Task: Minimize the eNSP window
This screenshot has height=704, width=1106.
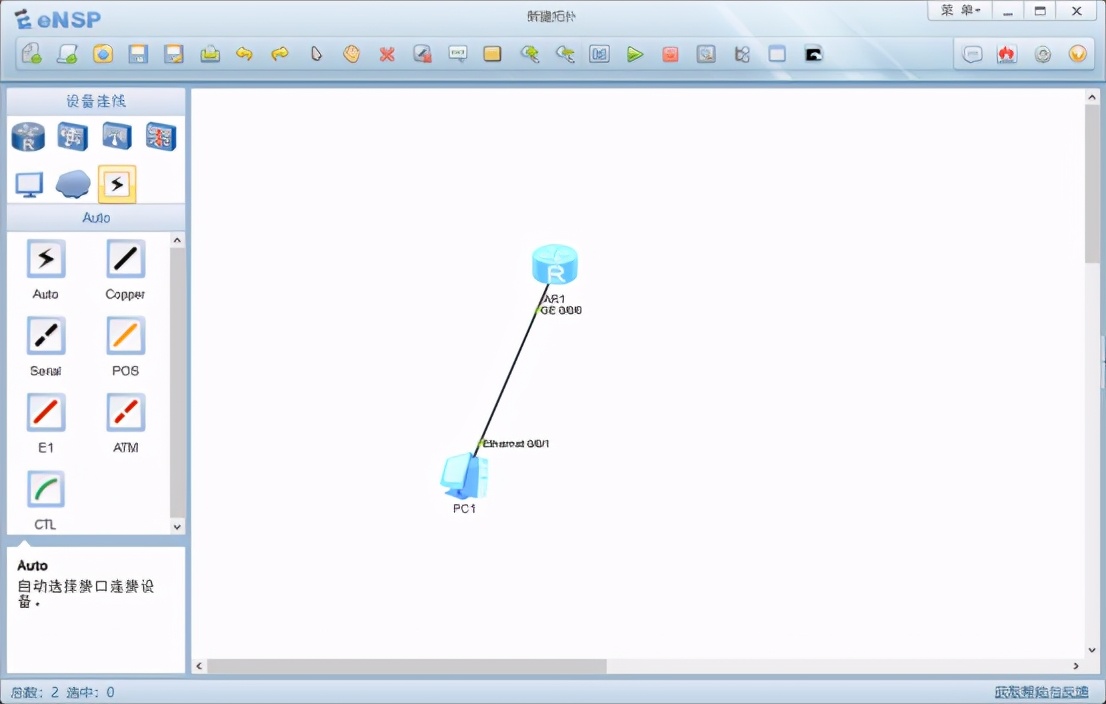Action: (1008, 11)
